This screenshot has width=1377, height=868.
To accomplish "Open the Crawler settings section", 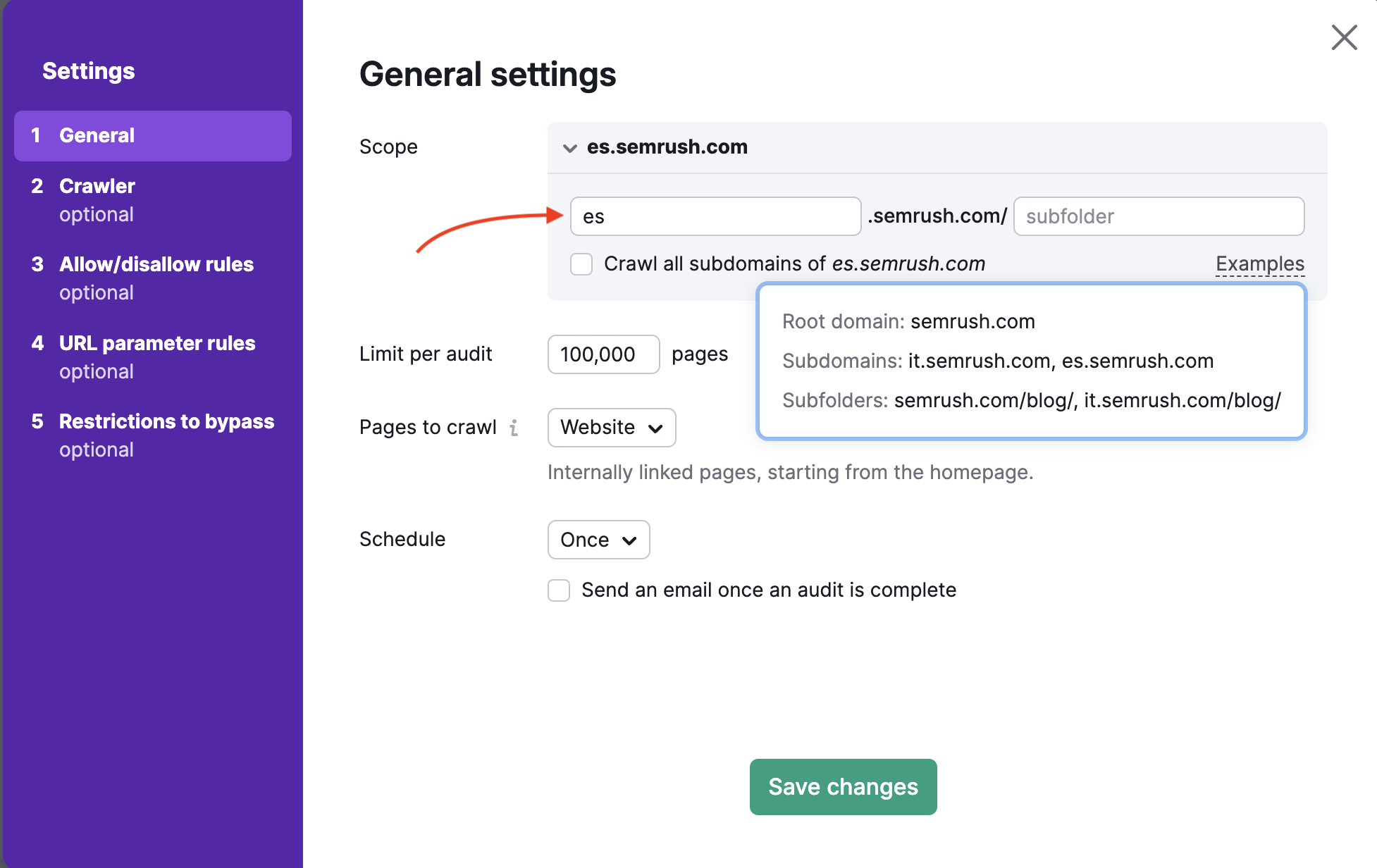I will 97,186.
